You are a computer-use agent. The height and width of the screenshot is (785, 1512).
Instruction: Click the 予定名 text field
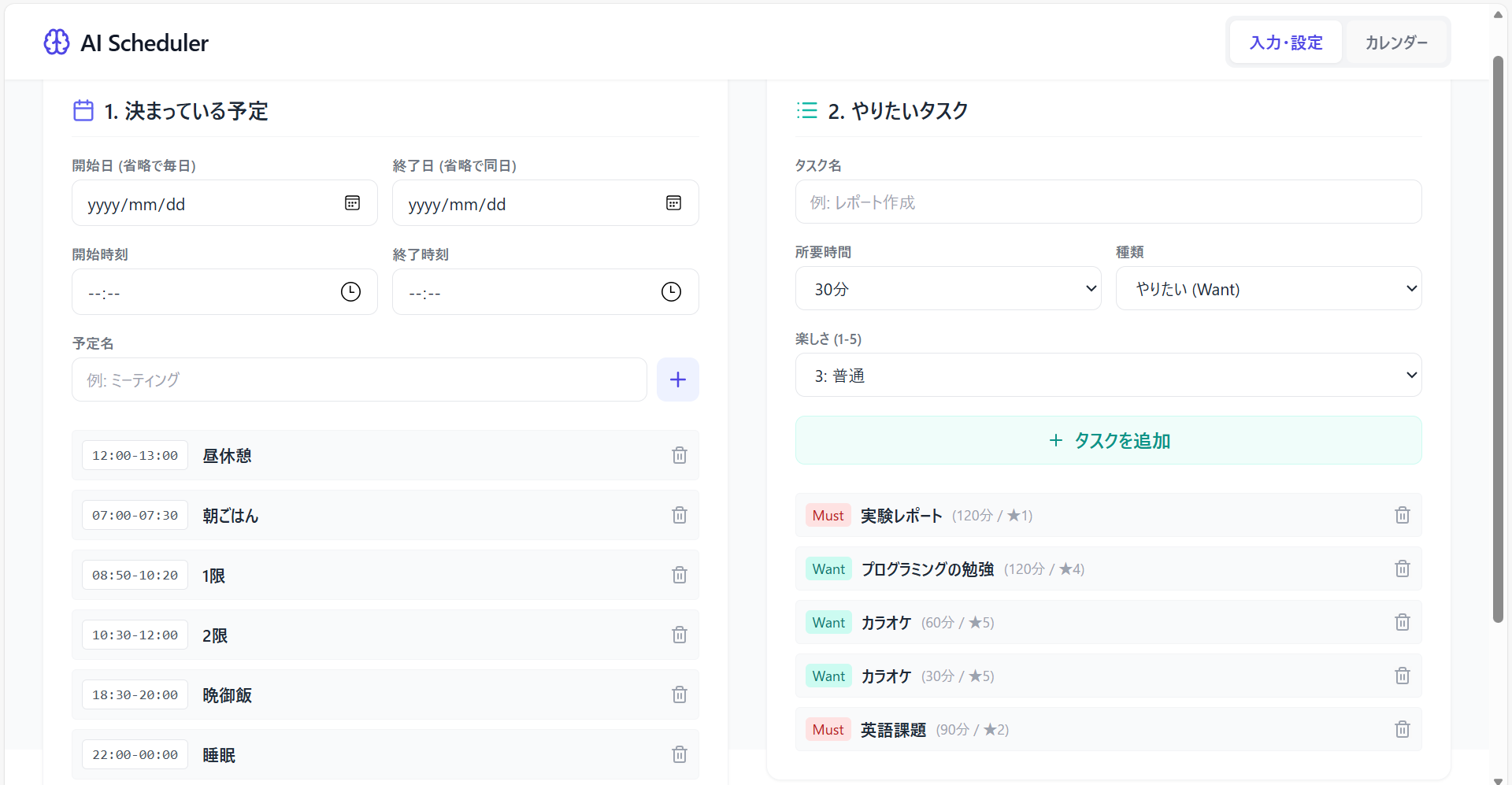[x=359, y=380]
